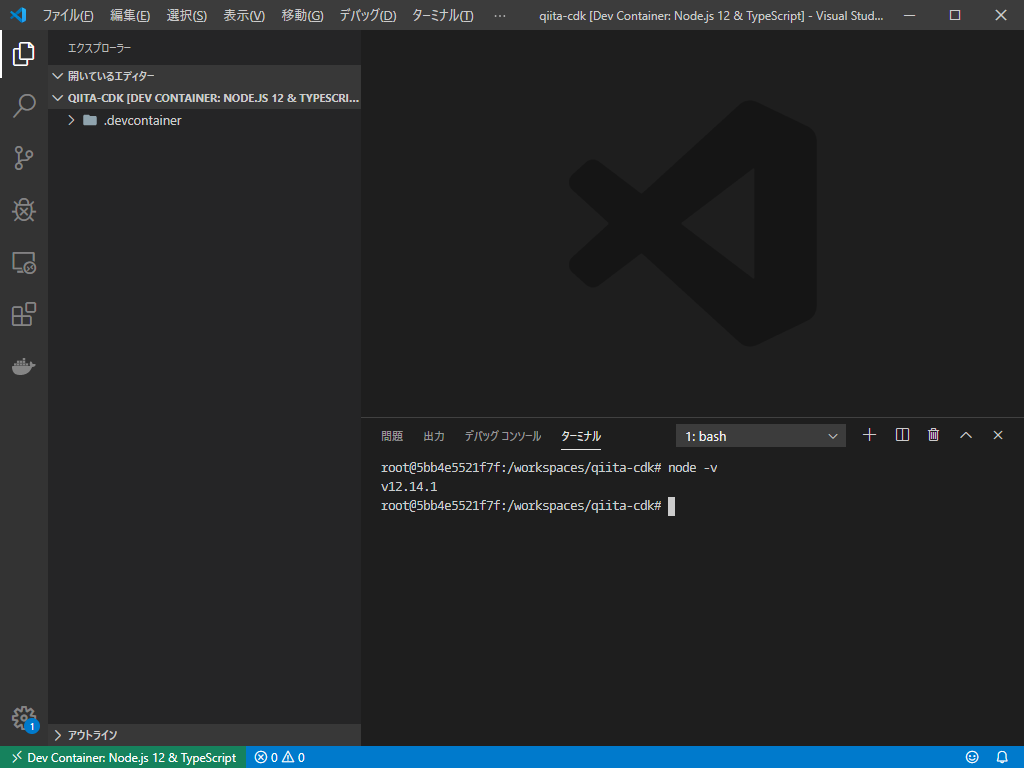Close the terminal panel
The width and height of the screenshot is (1024, 768).
click(x=997, y=435)
